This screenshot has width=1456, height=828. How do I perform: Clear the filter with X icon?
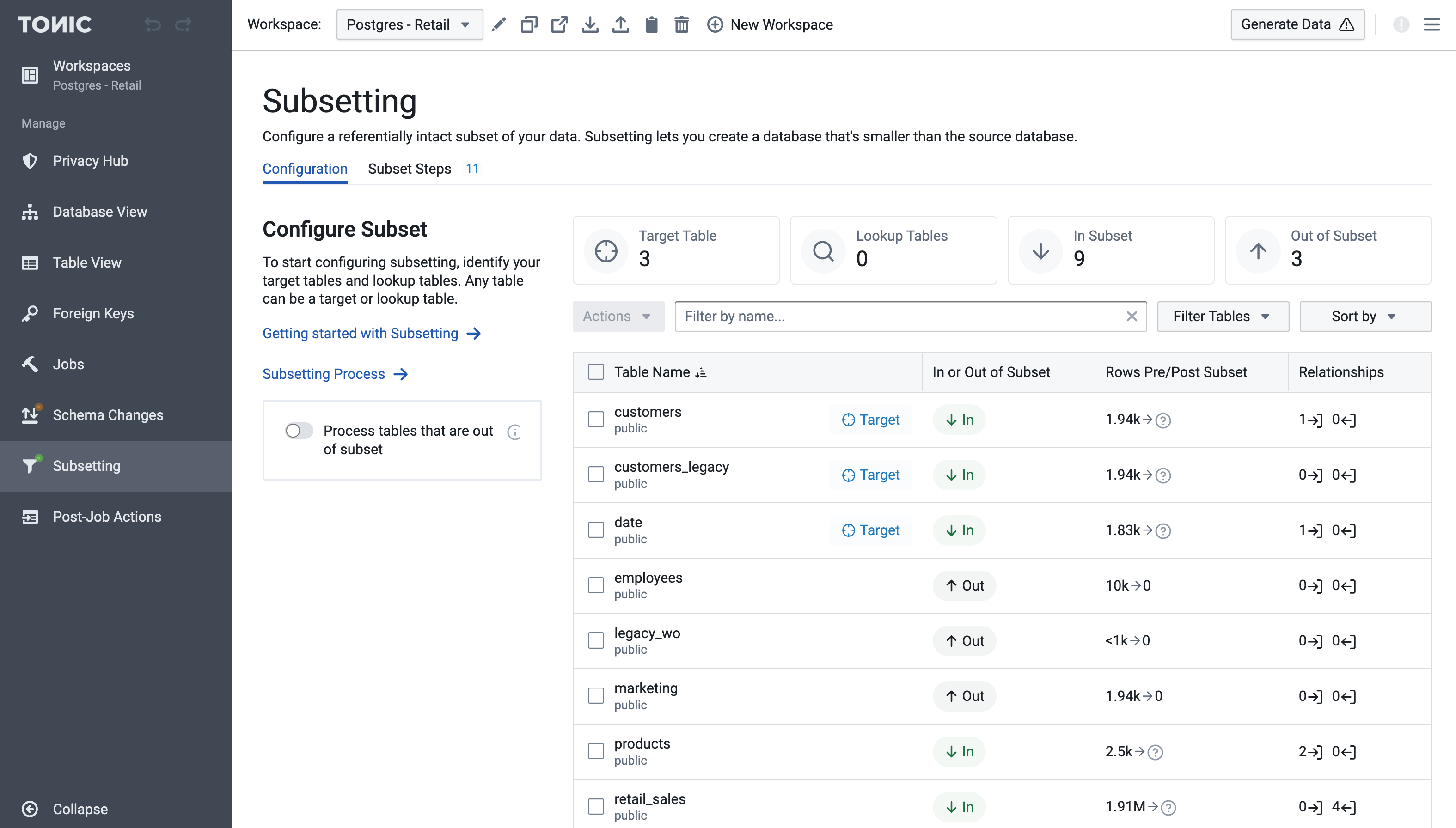(x=1131, y=316)
